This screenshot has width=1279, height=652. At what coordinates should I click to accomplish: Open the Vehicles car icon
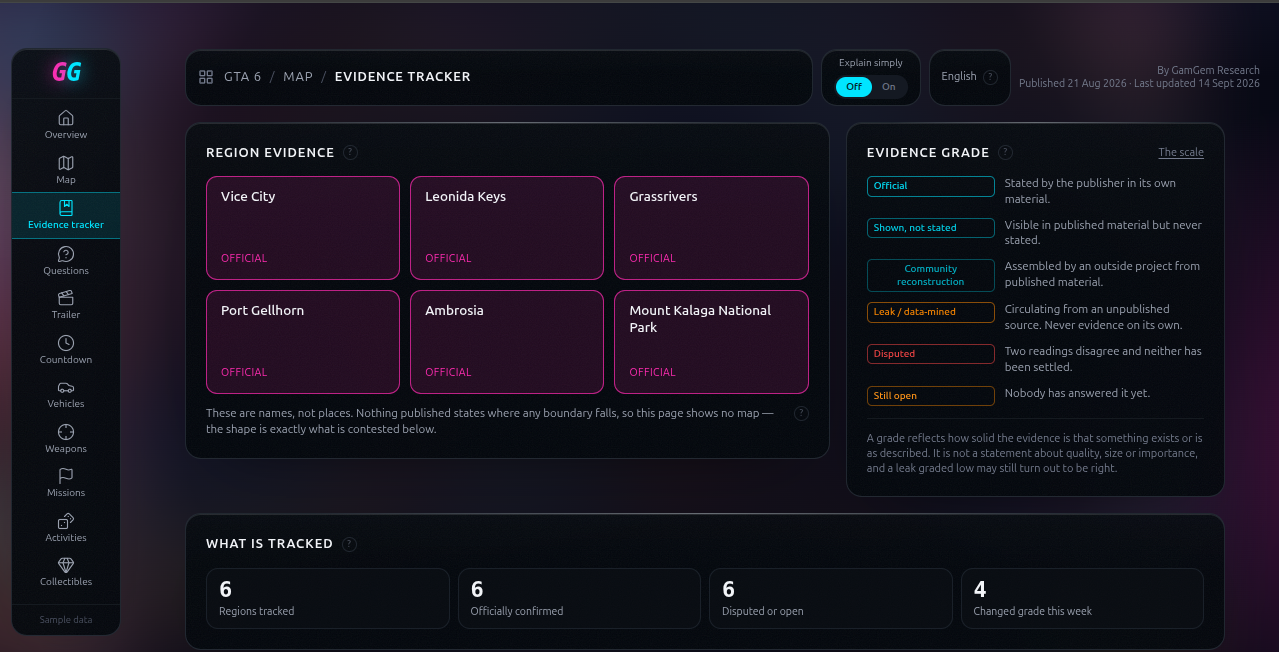[x=66, y=387]
